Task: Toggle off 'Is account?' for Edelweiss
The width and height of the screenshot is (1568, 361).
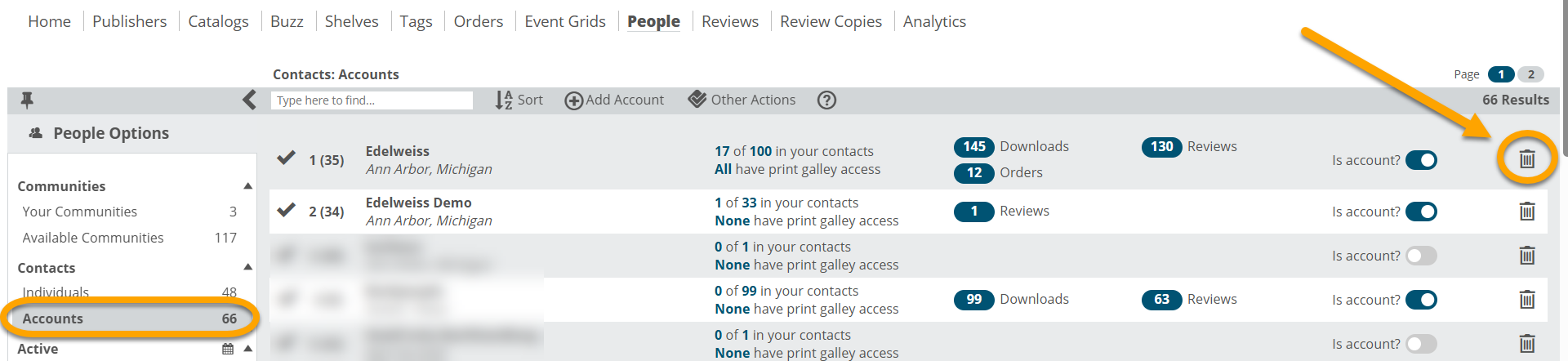Action: [1421, 160]
